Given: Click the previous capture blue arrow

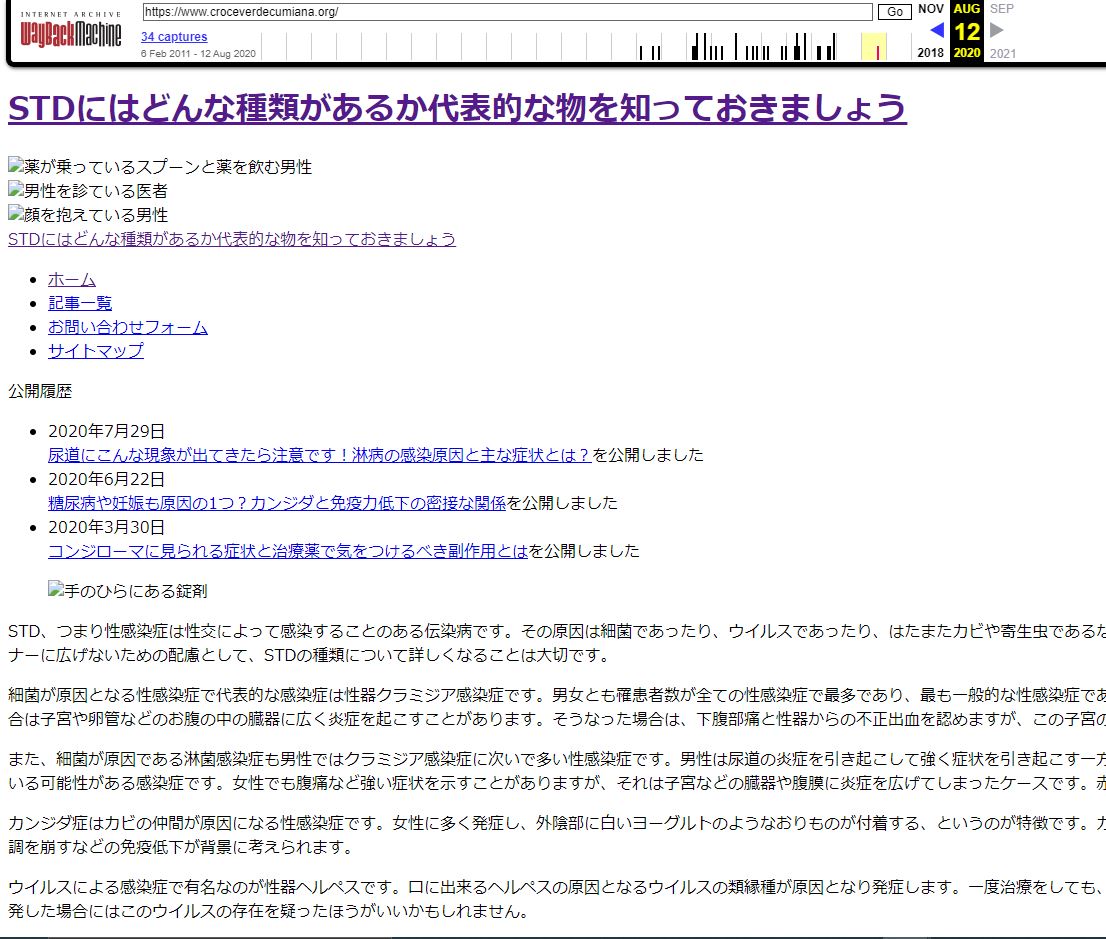Looking at the screenshot, I should click(x=937, y=30).
